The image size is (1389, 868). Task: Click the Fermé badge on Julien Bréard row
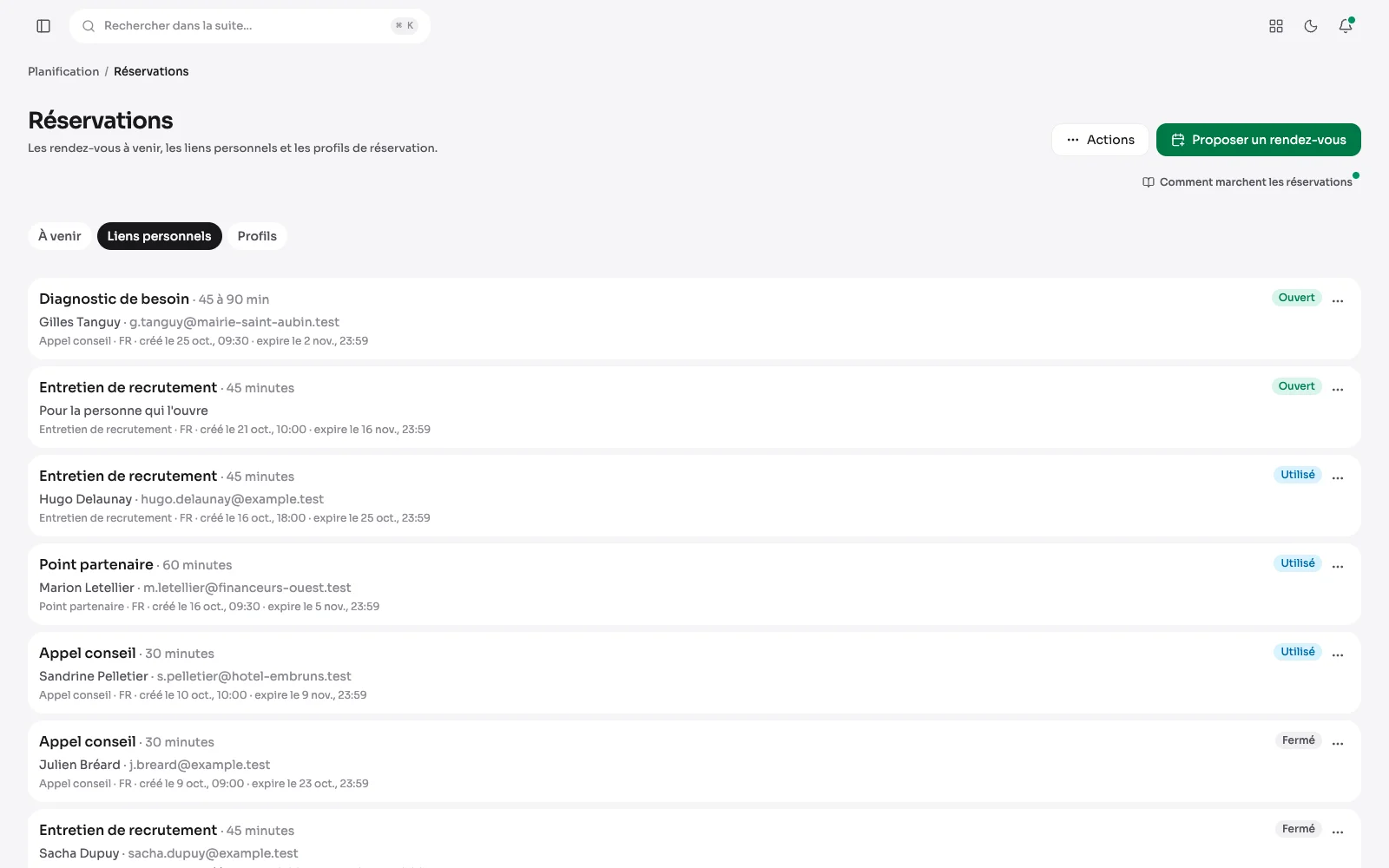click(x=1298, y=740)
